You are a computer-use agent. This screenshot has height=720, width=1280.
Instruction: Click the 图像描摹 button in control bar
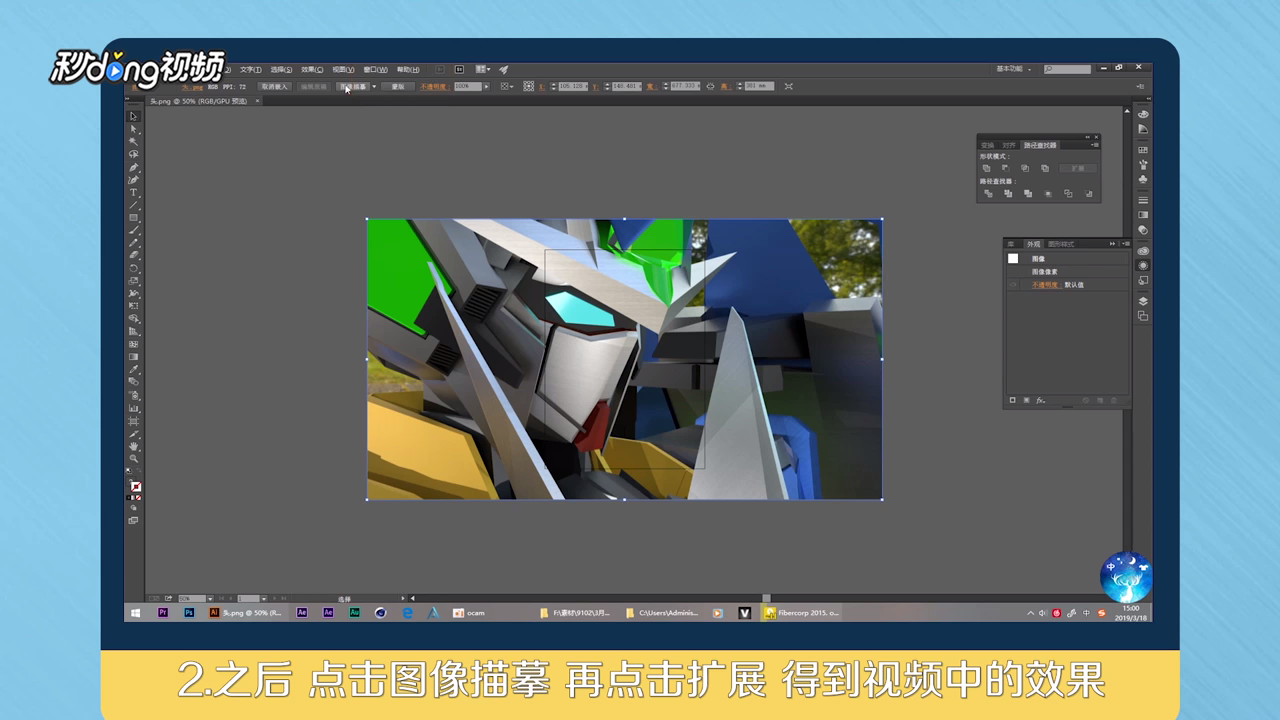[354, 87]
